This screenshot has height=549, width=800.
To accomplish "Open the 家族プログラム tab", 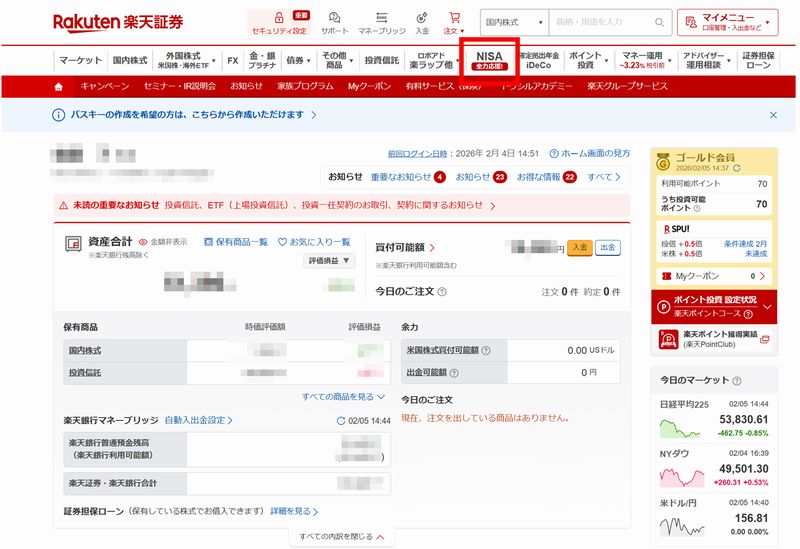I will pyautogui.click(x=305, y=86).
